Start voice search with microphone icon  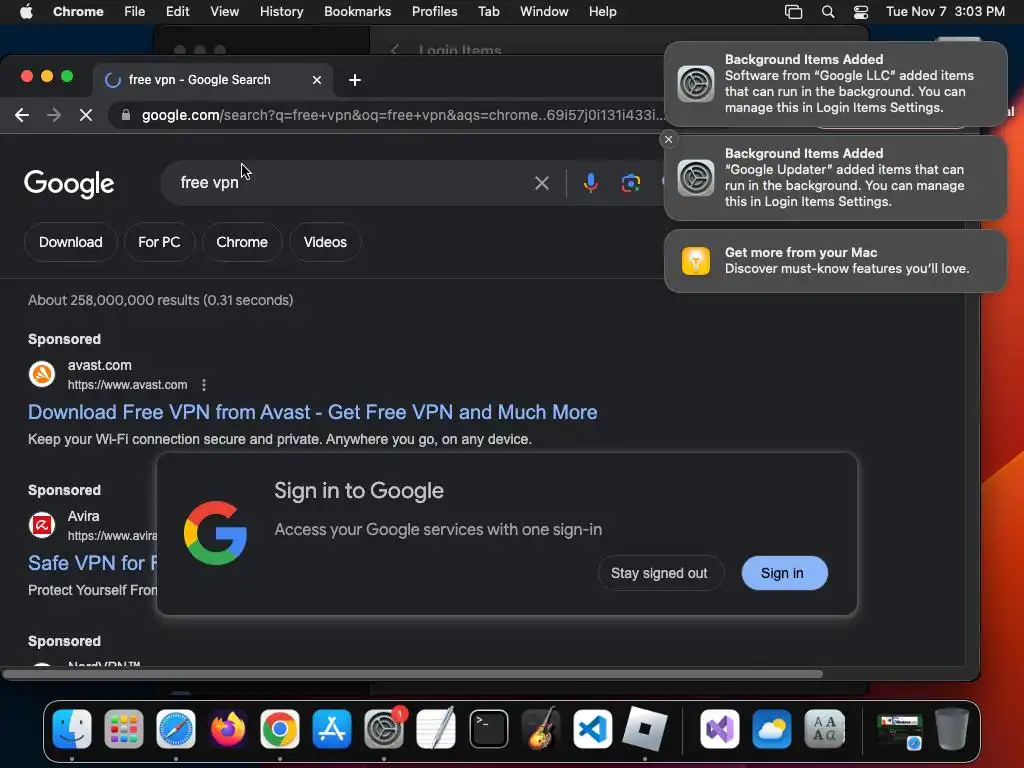point(590,183)
